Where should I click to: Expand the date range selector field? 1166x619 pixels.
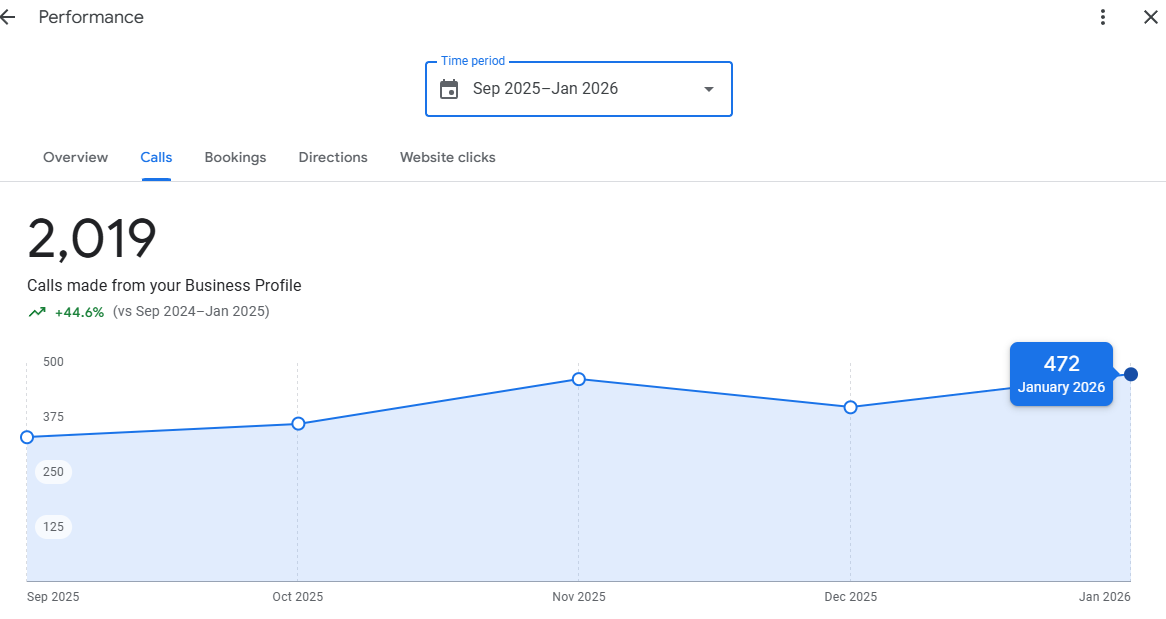point(579,89)
